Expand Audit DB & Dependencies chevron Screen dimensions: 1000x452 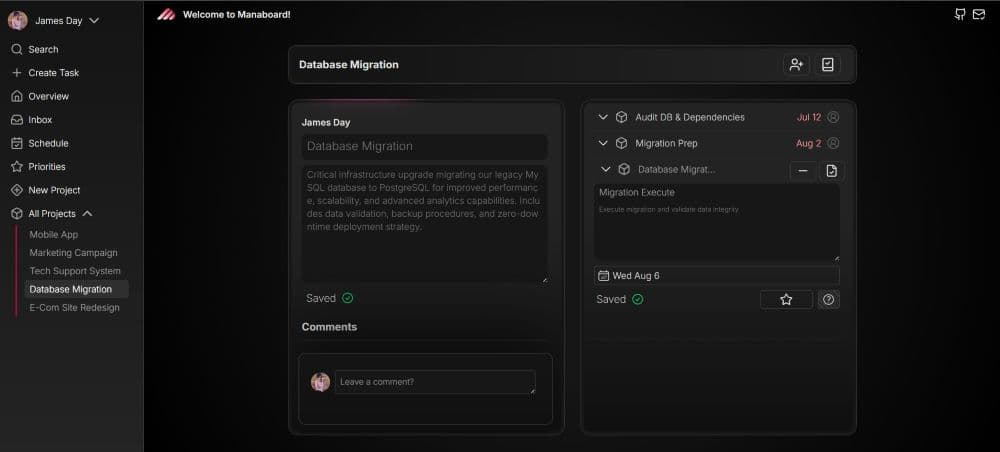(x=603, y=117)
